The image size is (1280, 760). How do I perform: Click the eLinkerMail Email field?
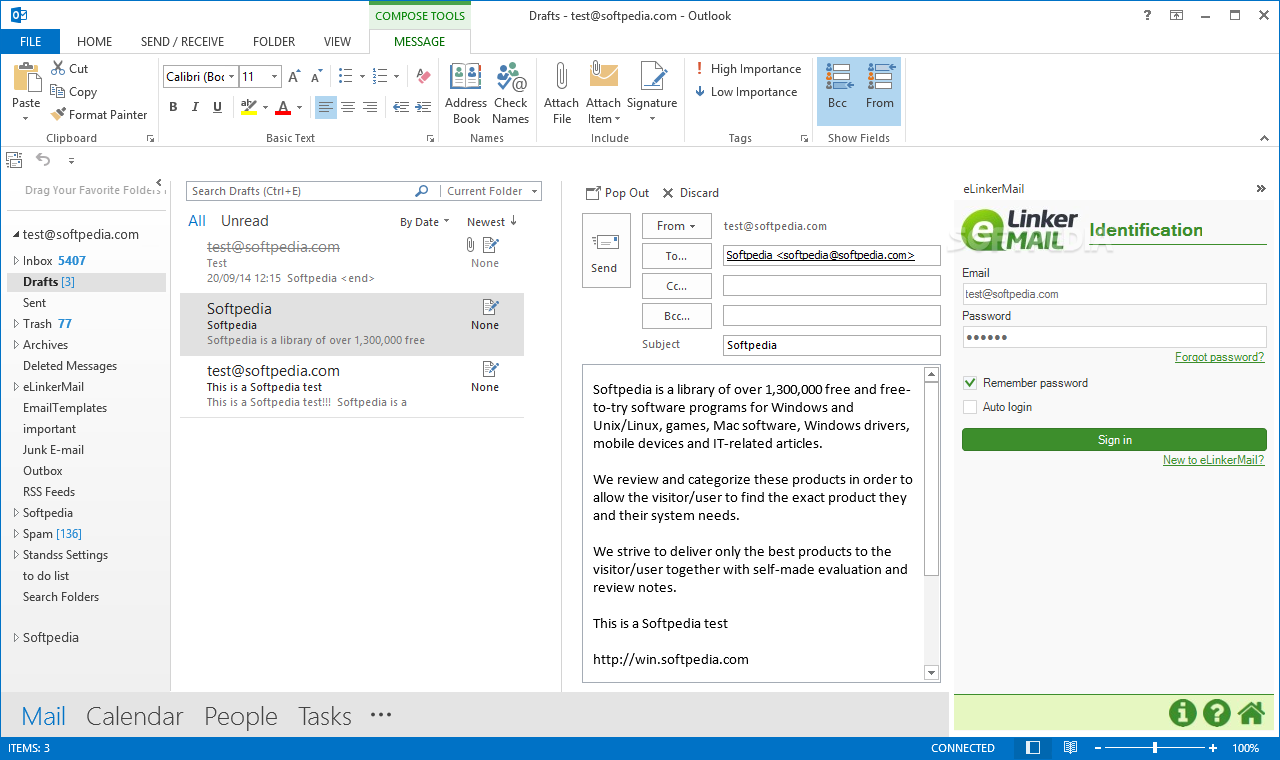click(x=1114, y=294)
